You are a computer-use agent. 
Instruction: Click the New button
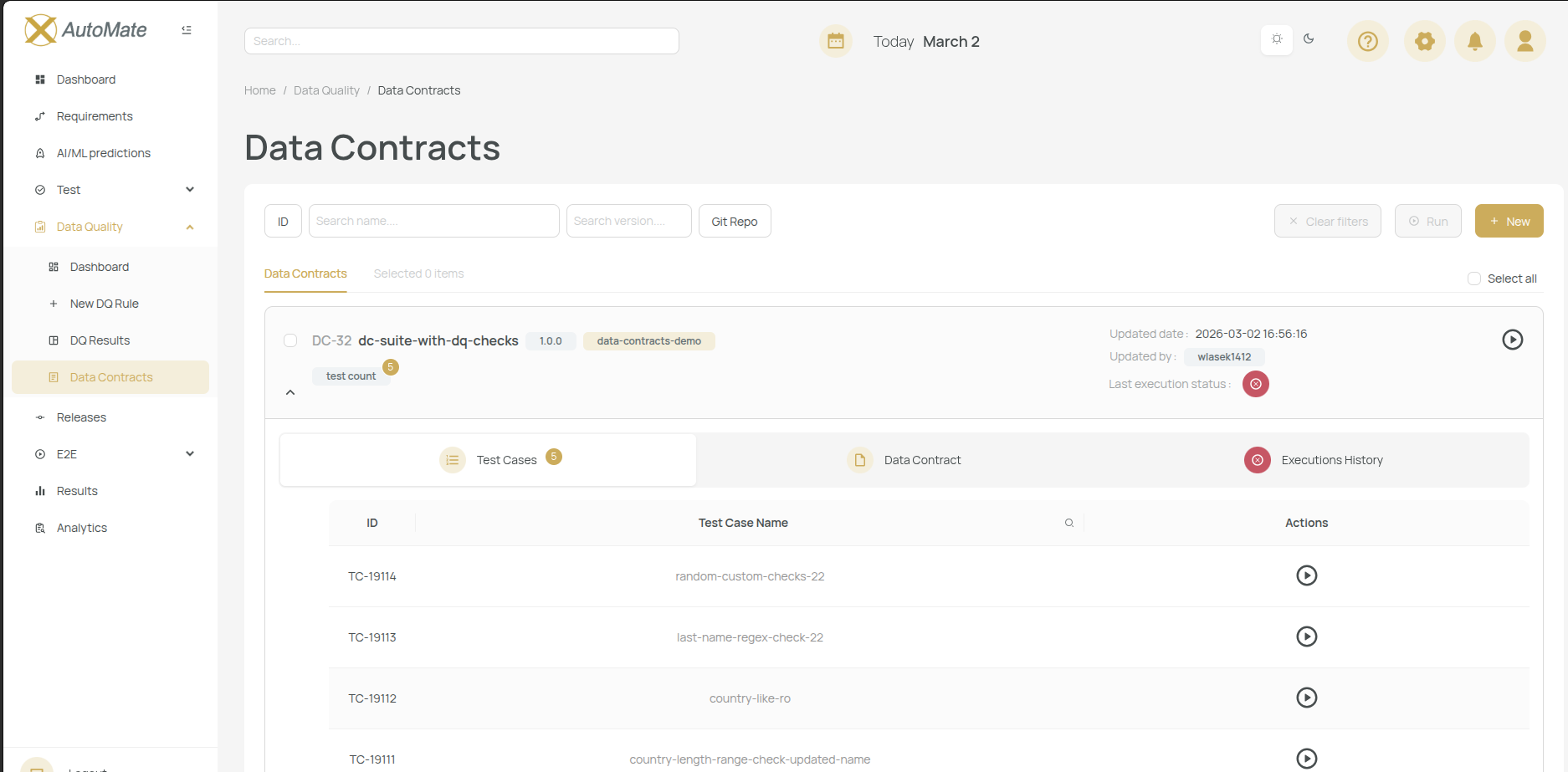[1509, 221]
